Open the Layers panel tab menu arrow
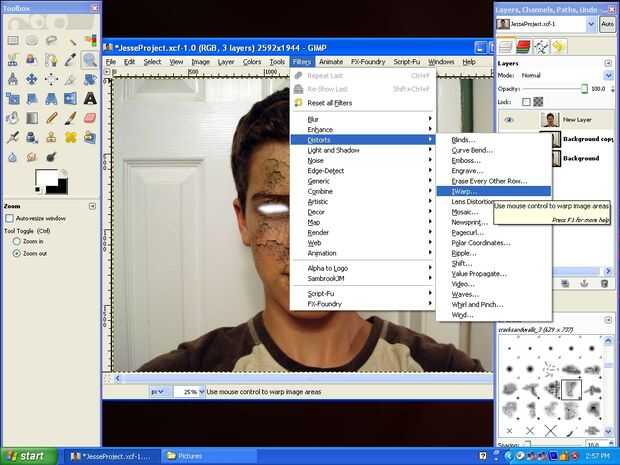 coord(608,63)
